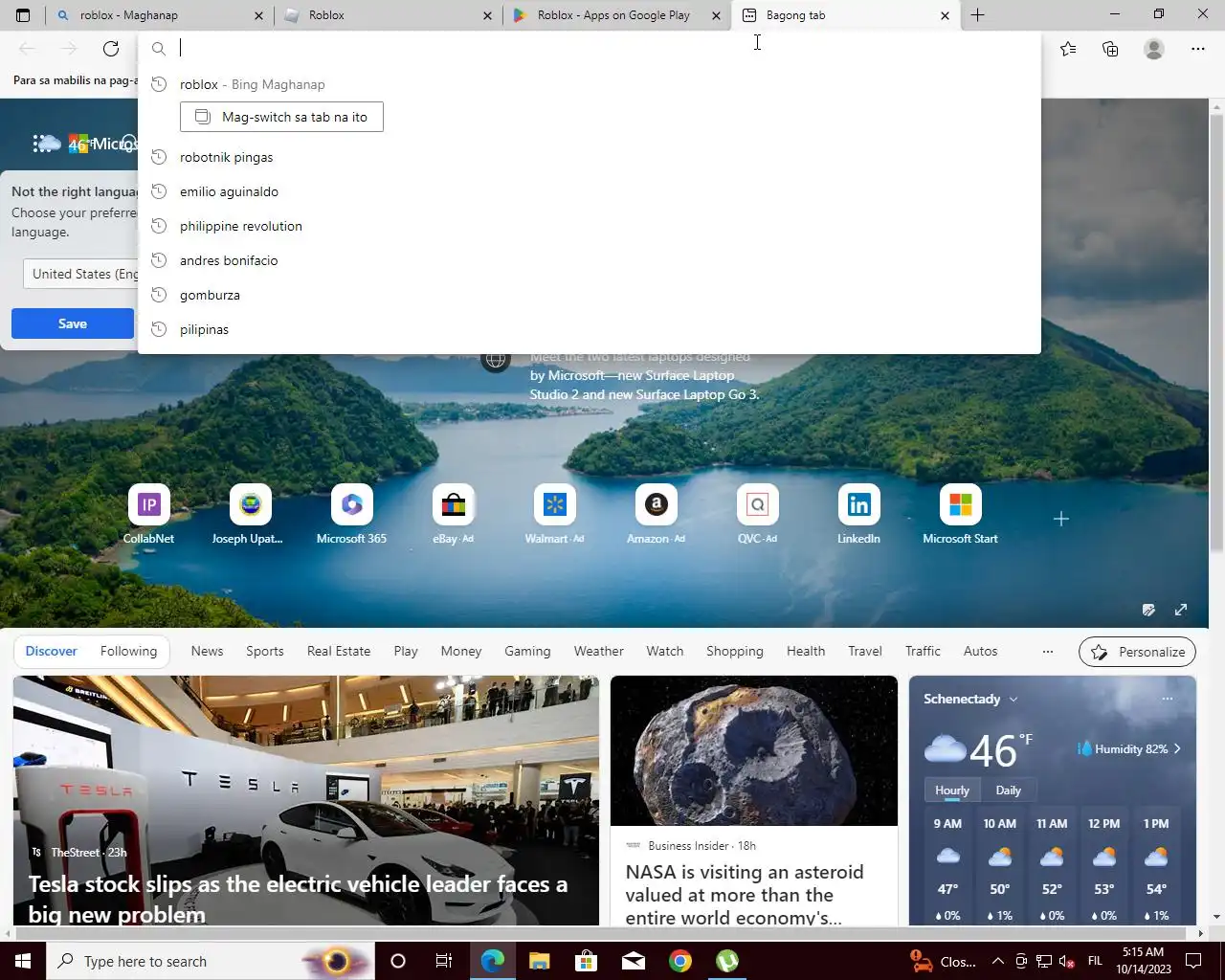Choose the philippine revolution suggestion
Viewport: 1225px width, 980px height.
pyautogui.click(x=590, y=226)
